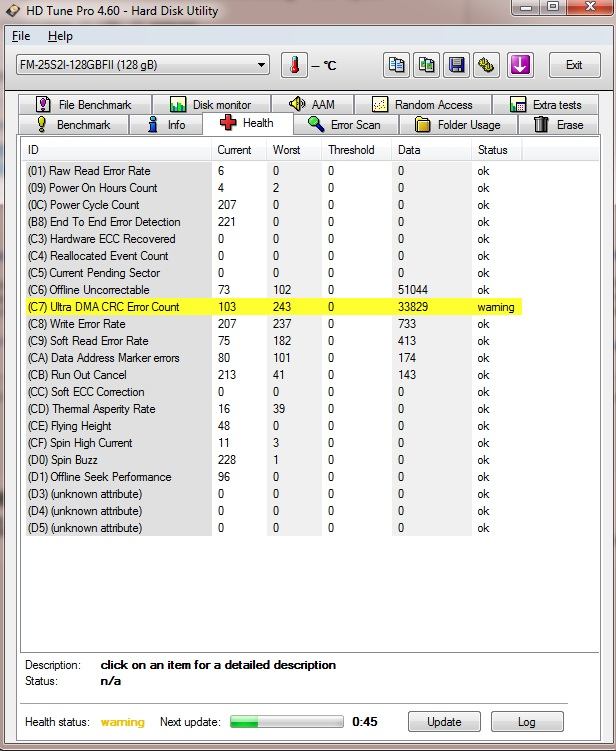
Task: Select the (09) Power On Hours Count row
Action: click(274, 188)
